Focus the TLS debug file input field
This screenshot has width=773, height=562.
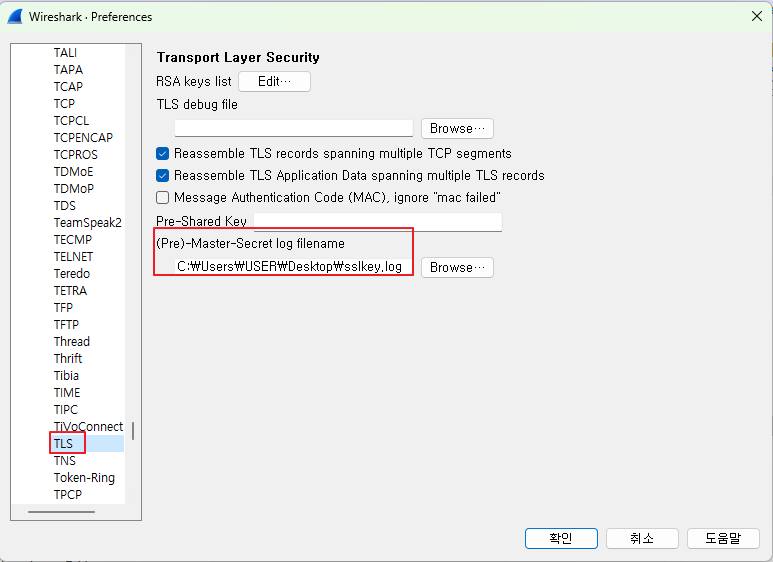(x=293, y=128)
